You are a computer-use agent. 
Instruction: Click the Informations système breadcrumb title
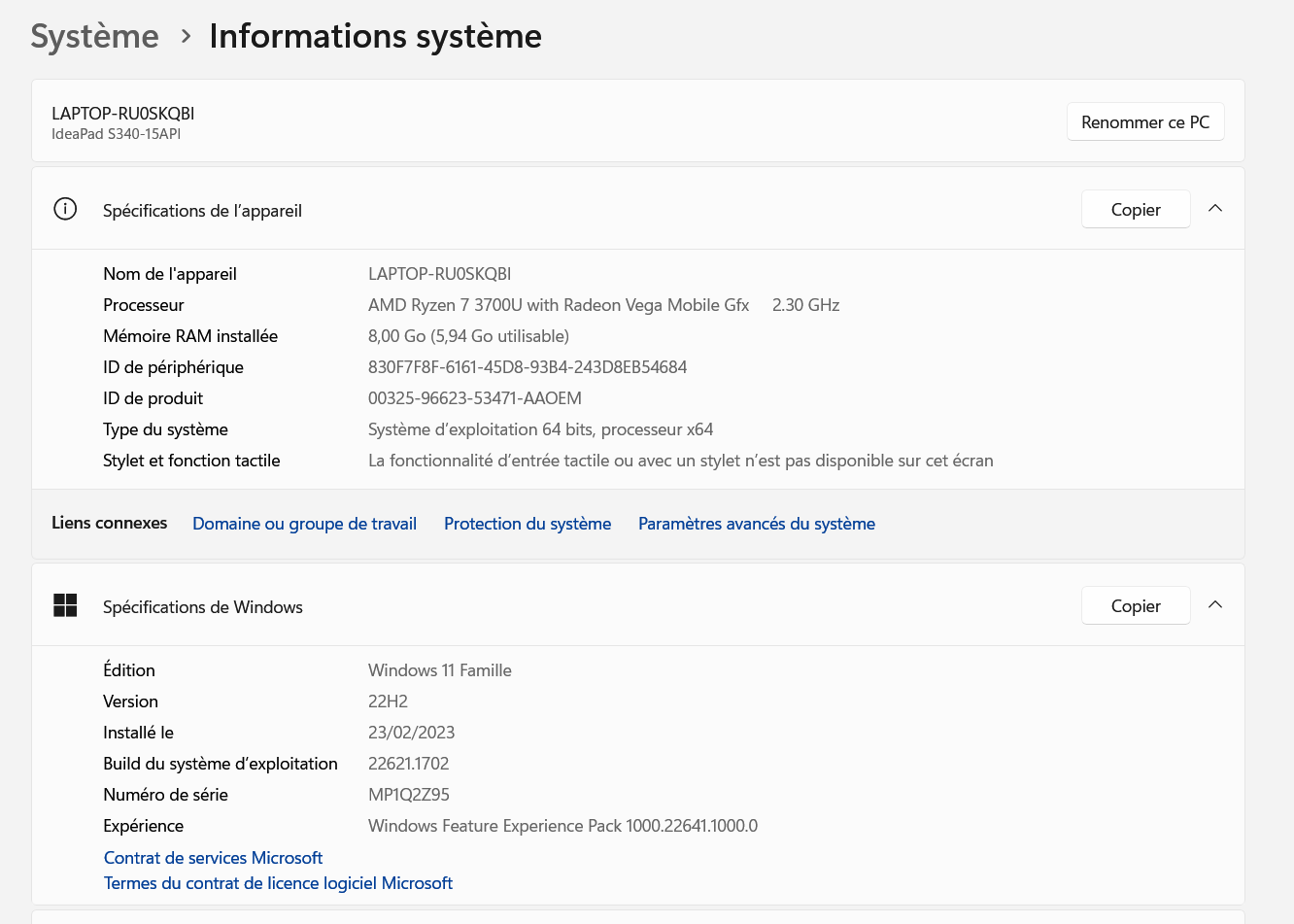[375, 36]
